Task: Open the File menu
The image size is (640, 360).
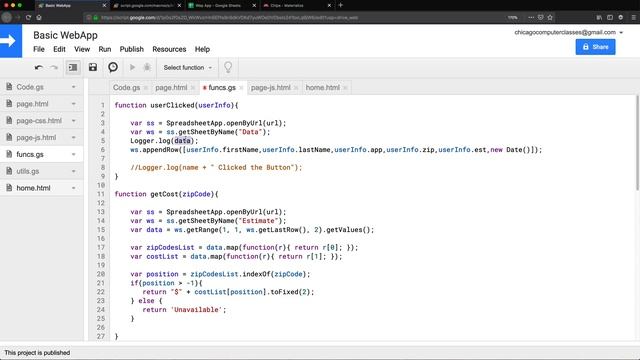Action: 39,49
